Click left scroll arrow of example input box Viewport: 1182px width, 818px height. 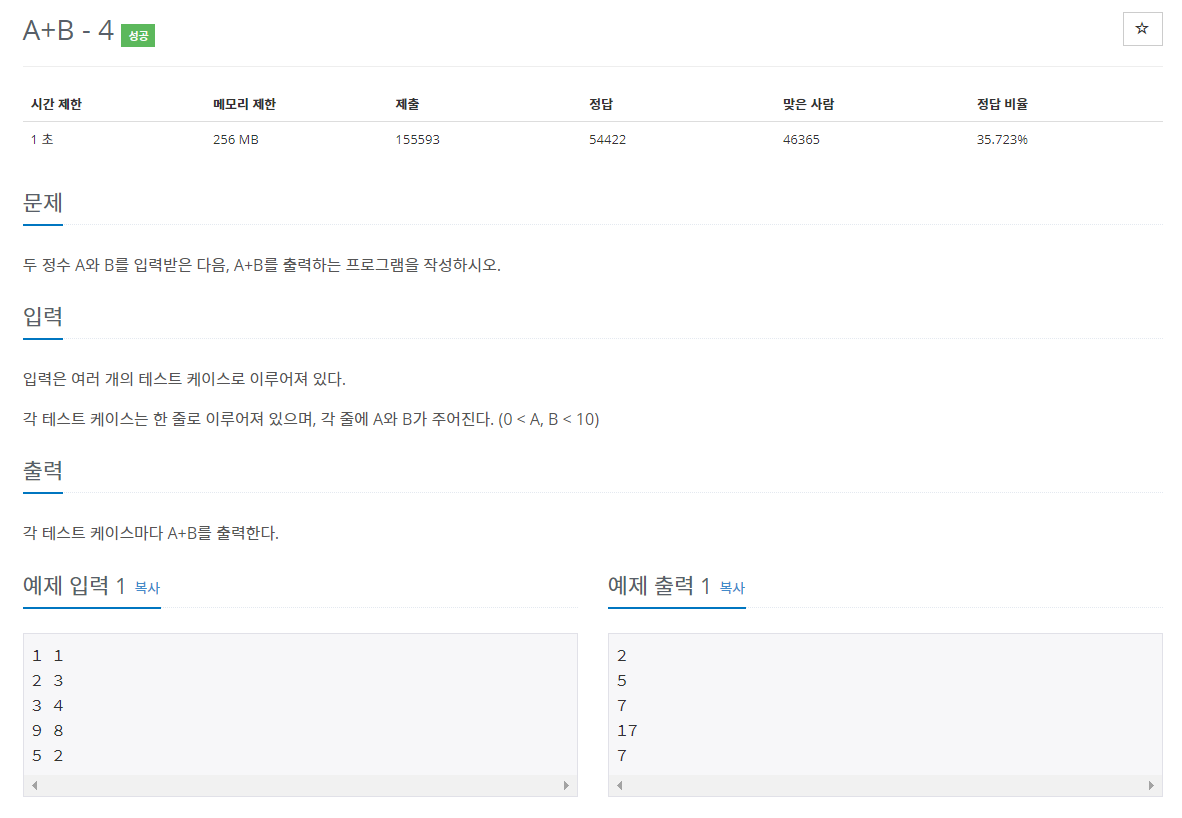click(35, 786)
